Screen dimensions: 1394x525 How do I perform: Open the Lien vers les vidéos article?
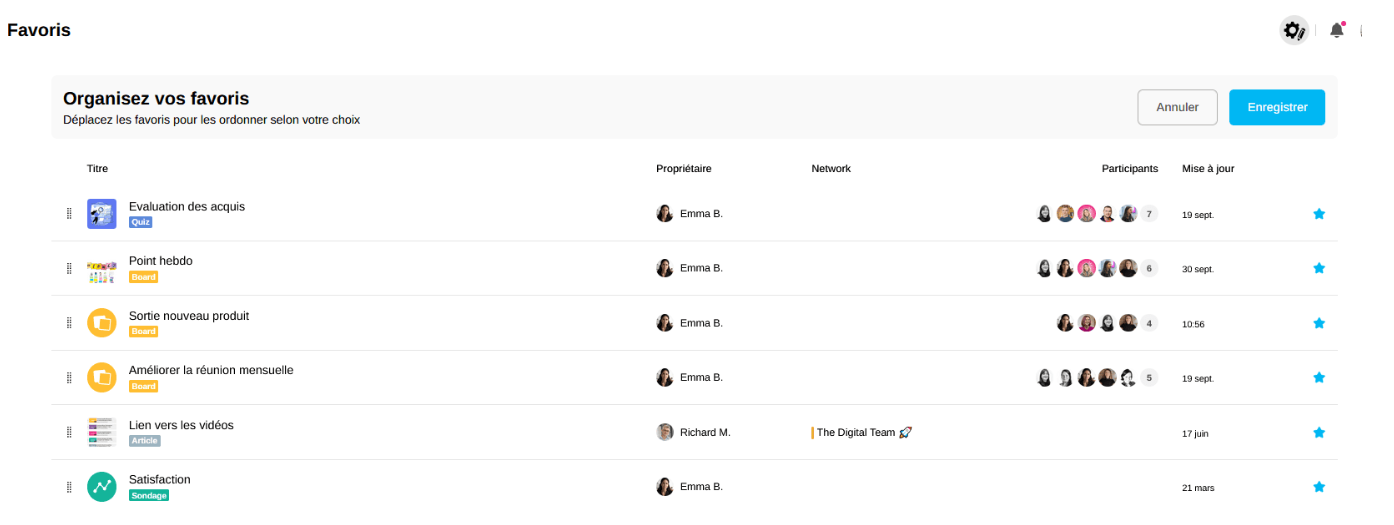[181, 425]
